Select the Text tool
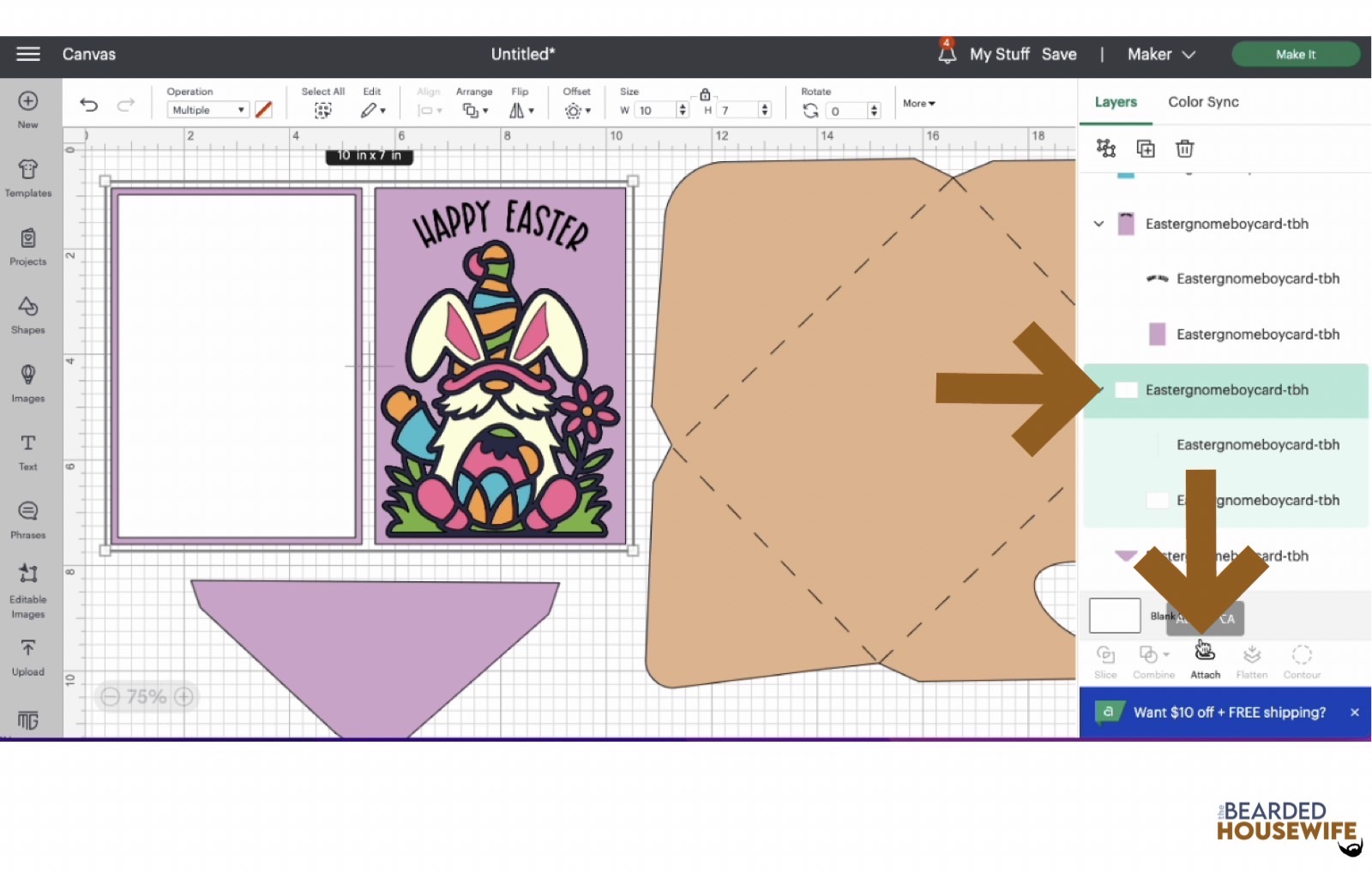The image size is (1372, 872). (x=28, y=452)
